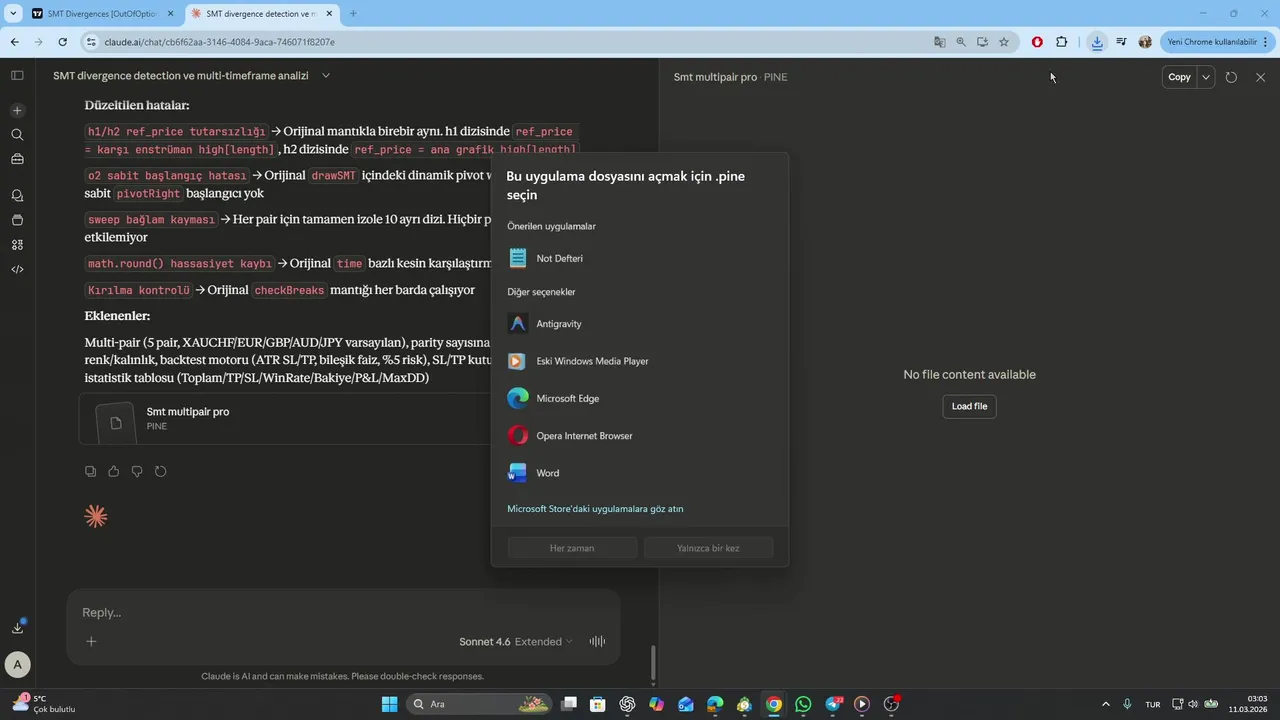Choose Opera Internet Browser option
The height and width of the screenshot is (720, 1280).
coord(640,436)
